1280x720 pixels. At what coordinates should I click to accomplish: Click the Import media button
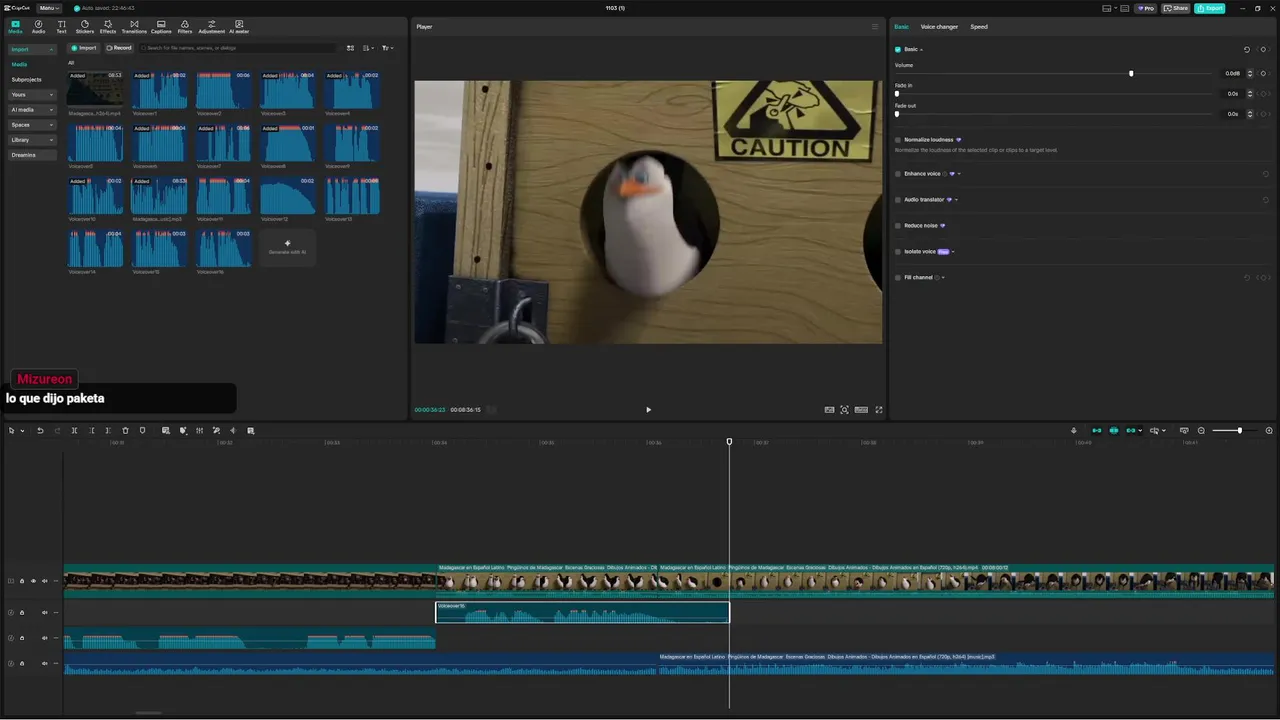84,48
